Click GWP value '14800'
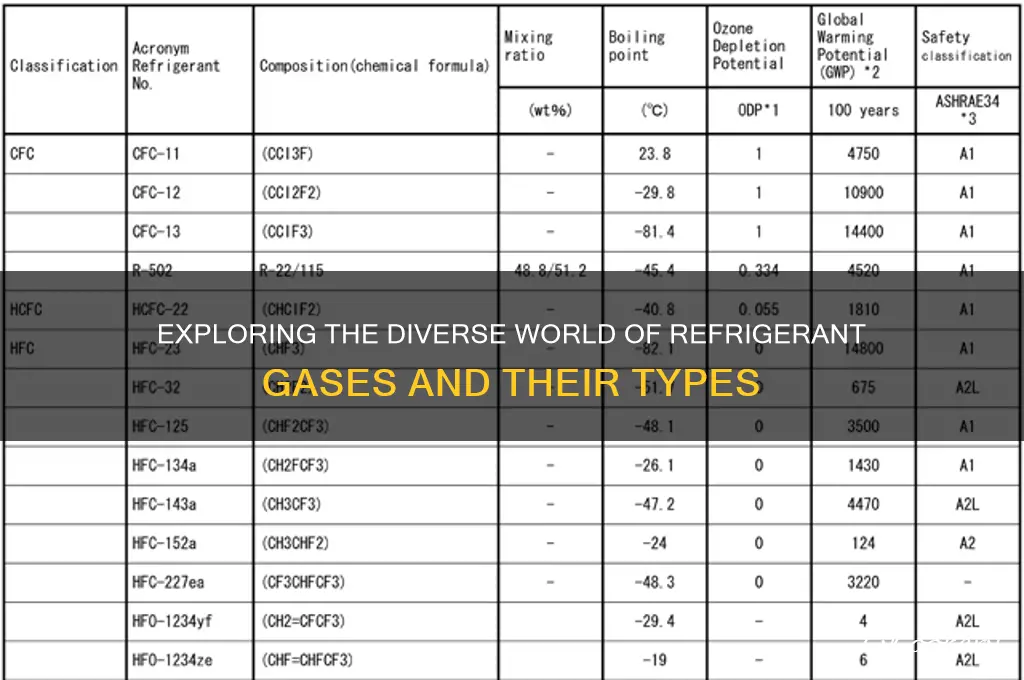 863,348
